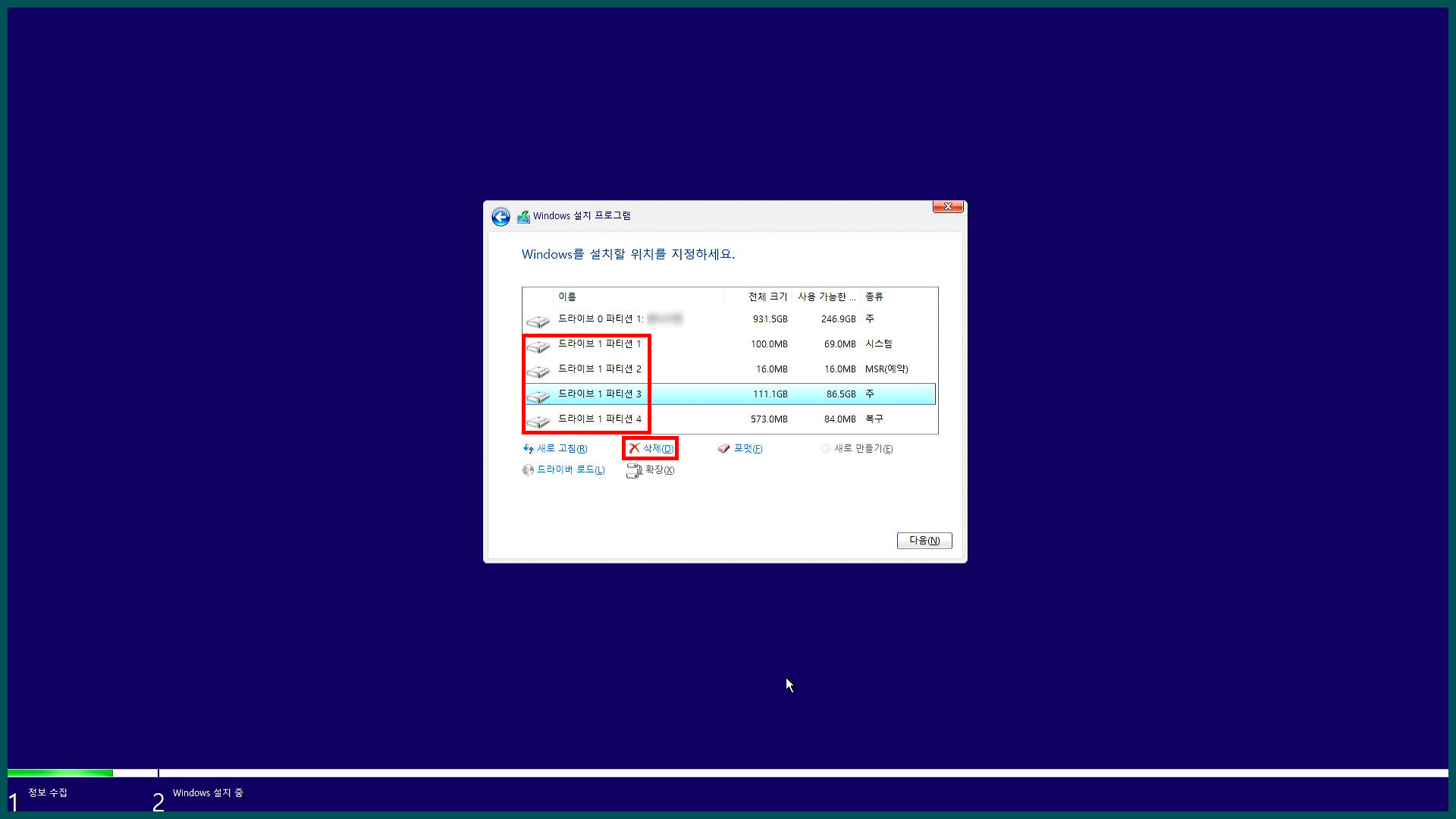
Task: Select row 드라이브 1 파티션 1
Action: 730,344
